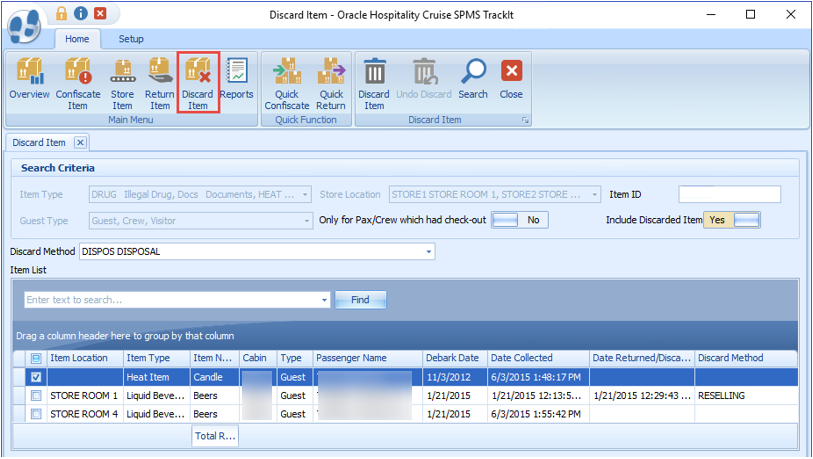Sort by Item Type column header
Viewport: 813px width, 459px height.
pos(157,358)
